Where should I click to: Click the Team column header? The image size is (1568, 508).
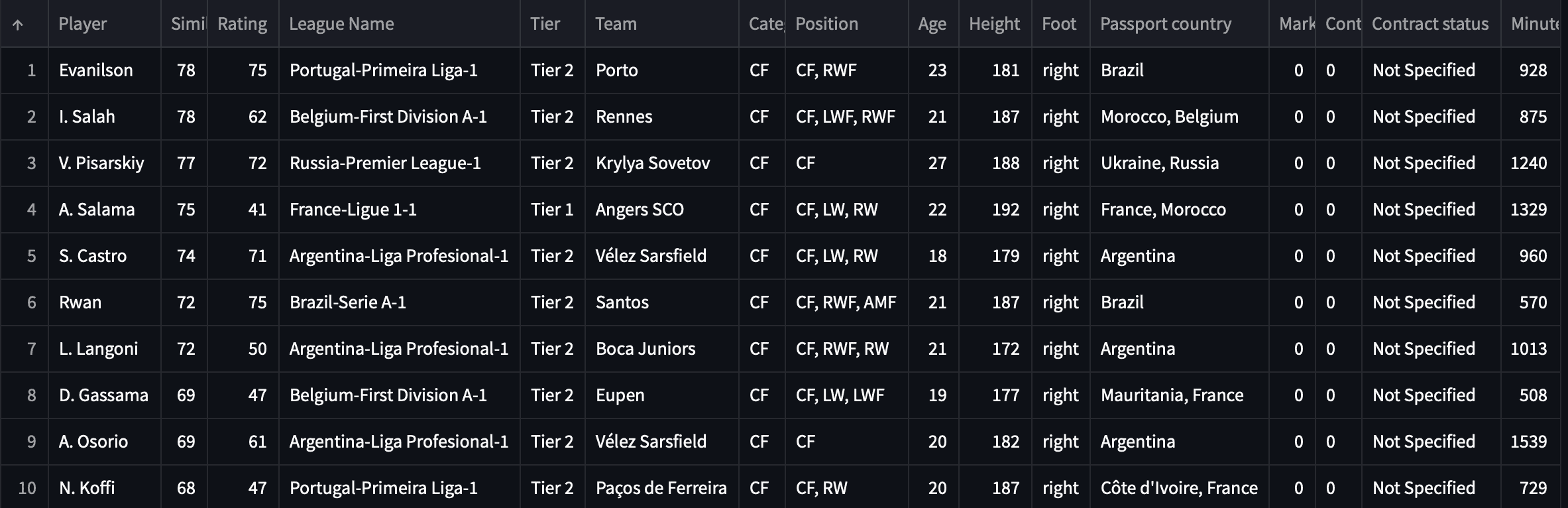[x=616, y=24]
